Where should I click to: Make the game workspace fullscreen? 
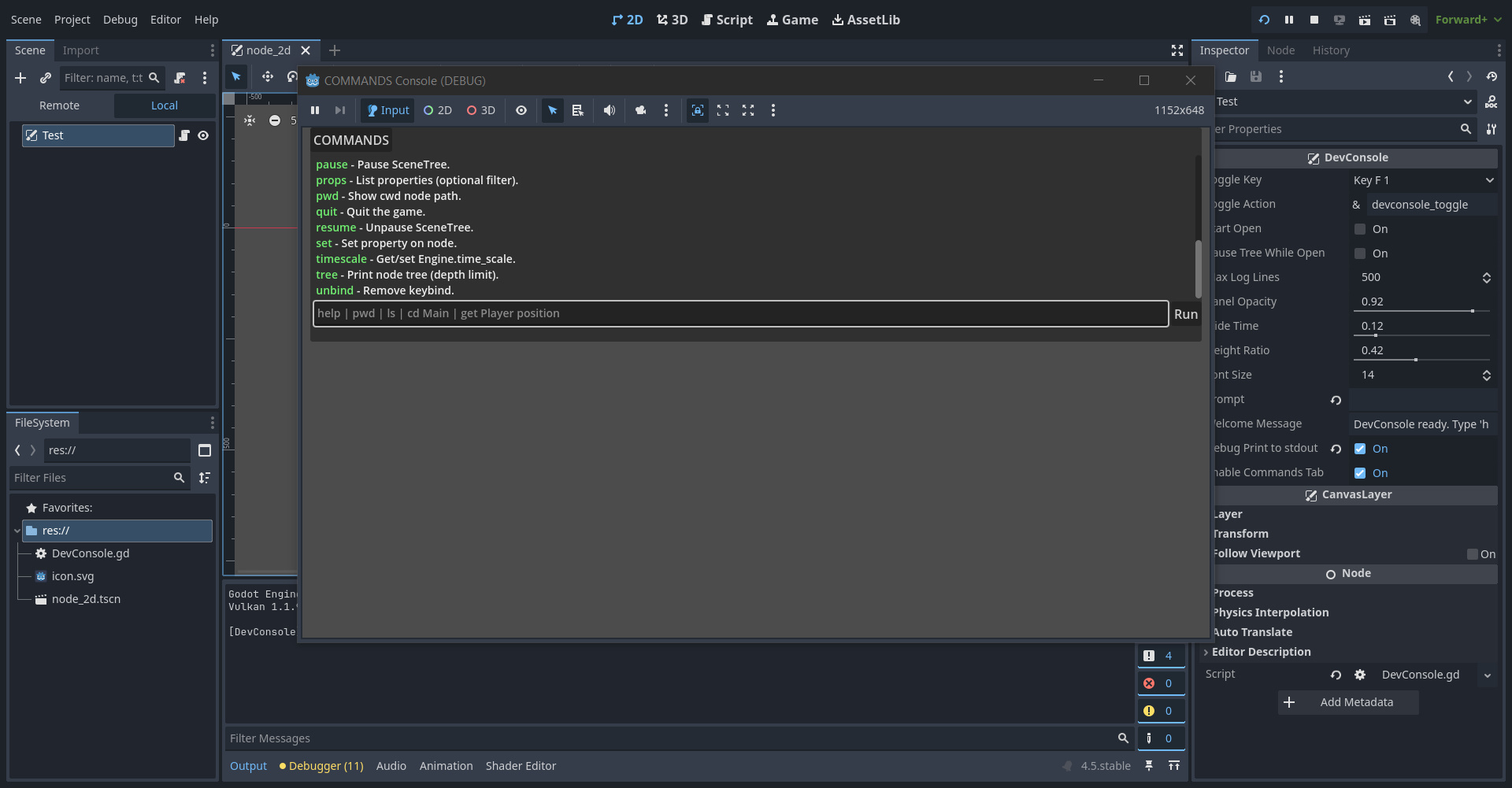[748, 110]
